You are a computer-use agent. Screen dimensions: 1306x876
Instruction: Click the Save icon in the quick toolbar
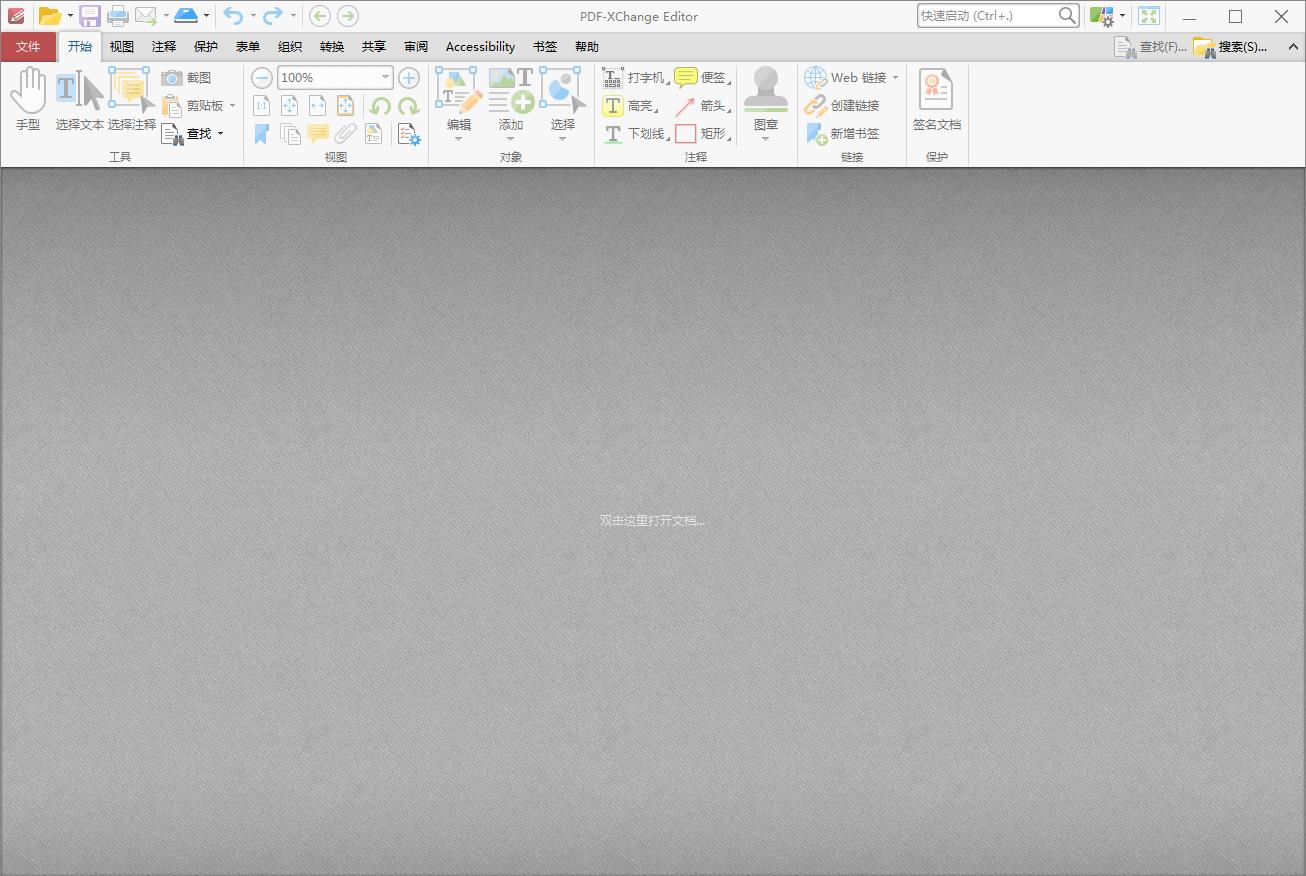coord(90,16)
